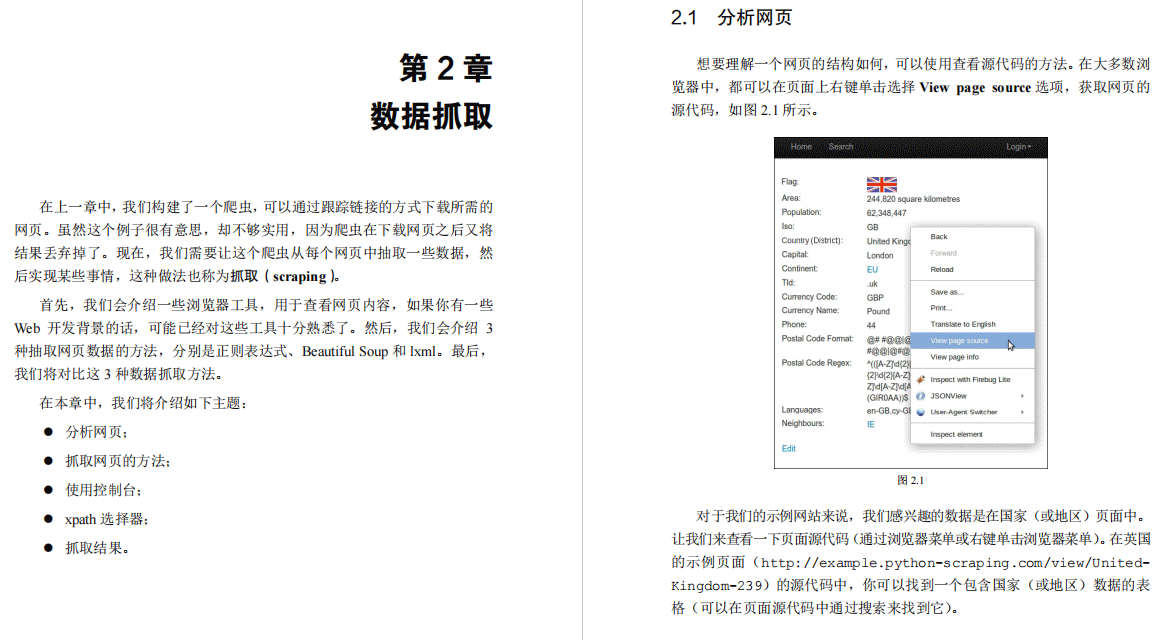Open the Login dropdown in the figure's navbar

[1018, 147]
